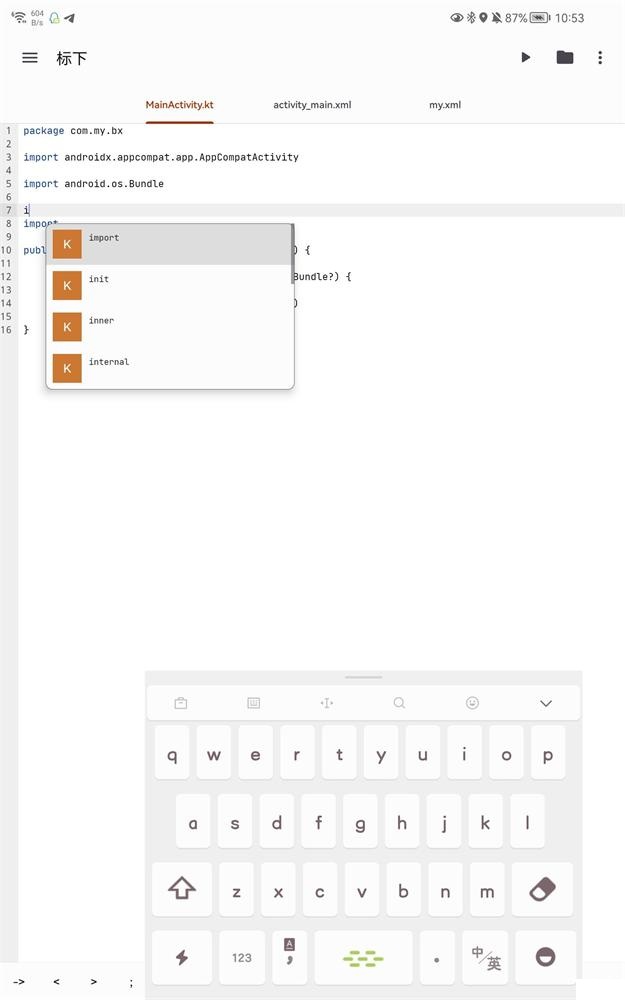The width and height of the screenshot is (625, 1000).
Task: Tap the 'n' key
Action: pos(445,889)
